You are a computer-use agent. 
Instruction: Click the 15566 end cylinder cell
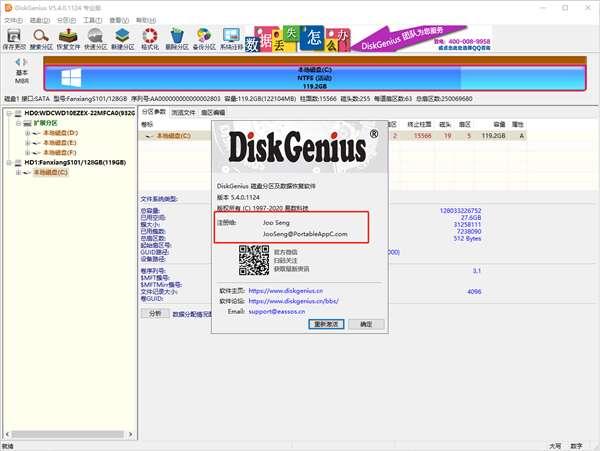tap(423, 135)
